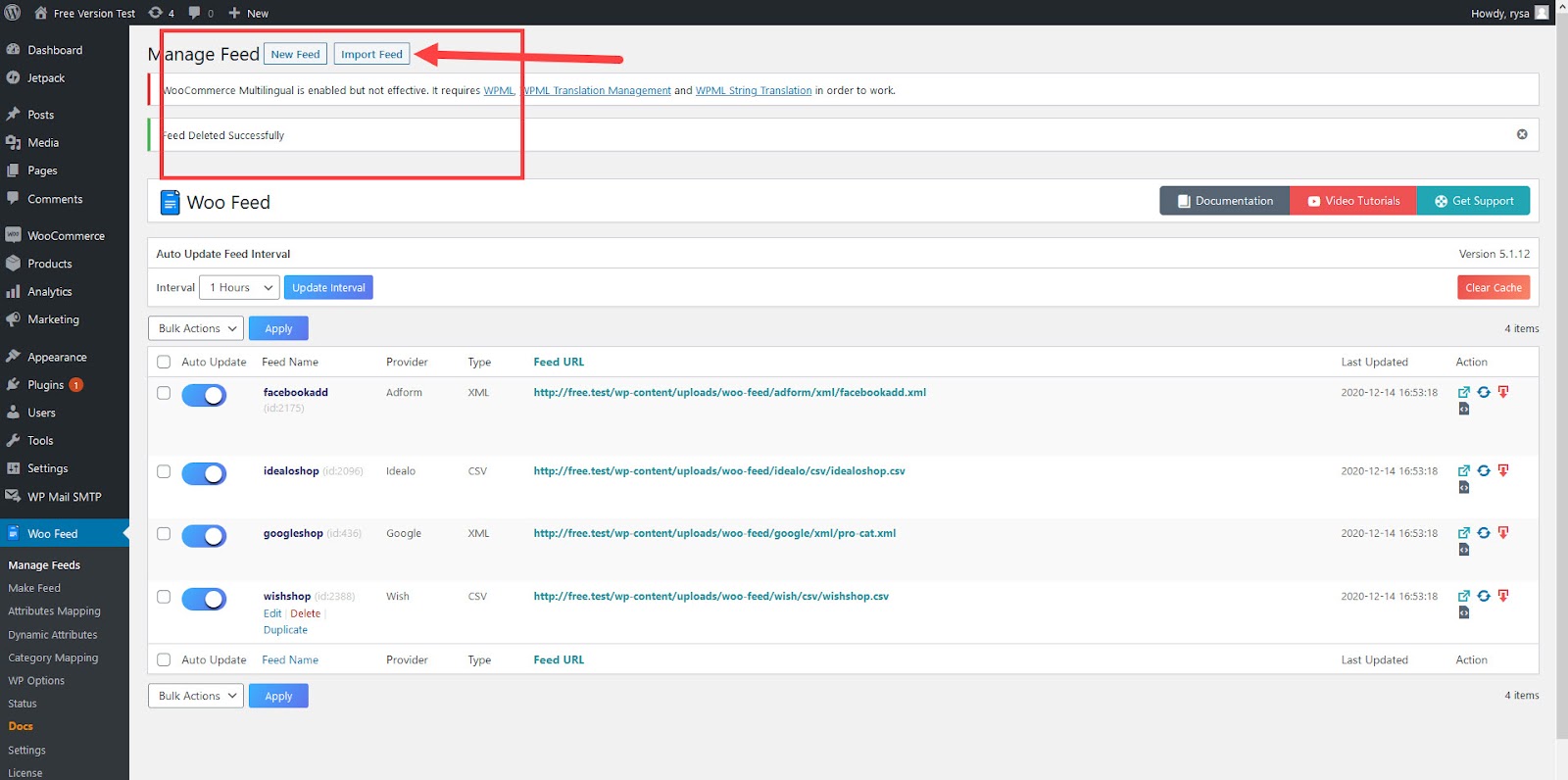Regenerate the googleshop feed
The width and height of the screenshot is (1568, 780).
pos(1484,533)
